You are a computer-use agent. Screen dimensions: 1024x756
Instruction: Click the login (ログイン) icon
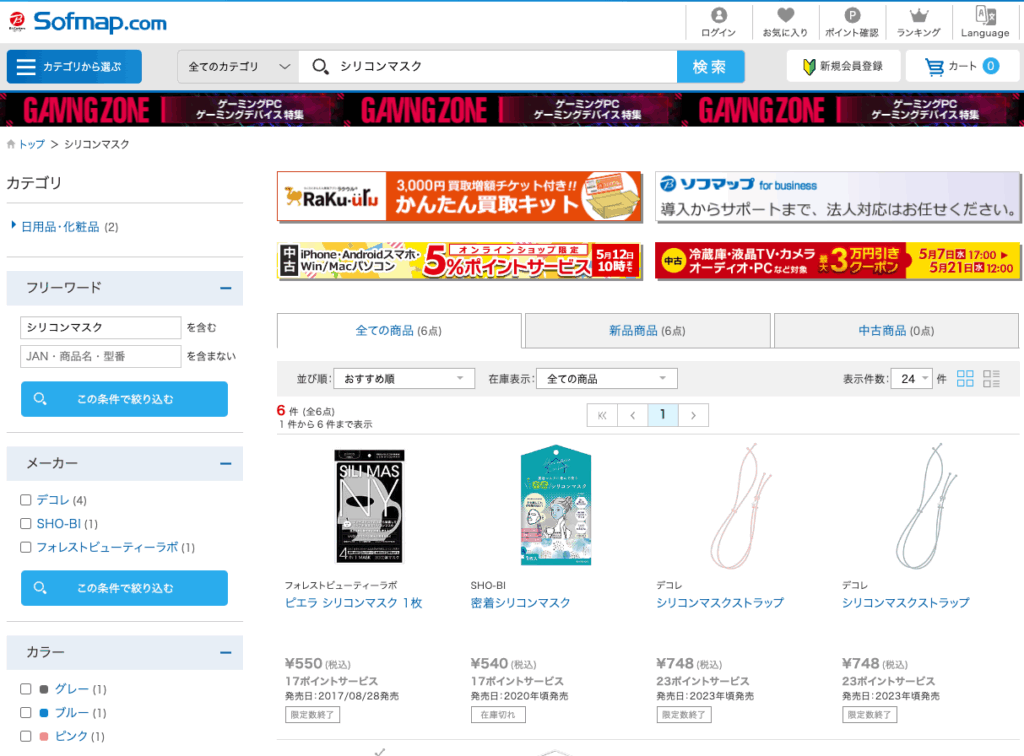click(718, 22)
